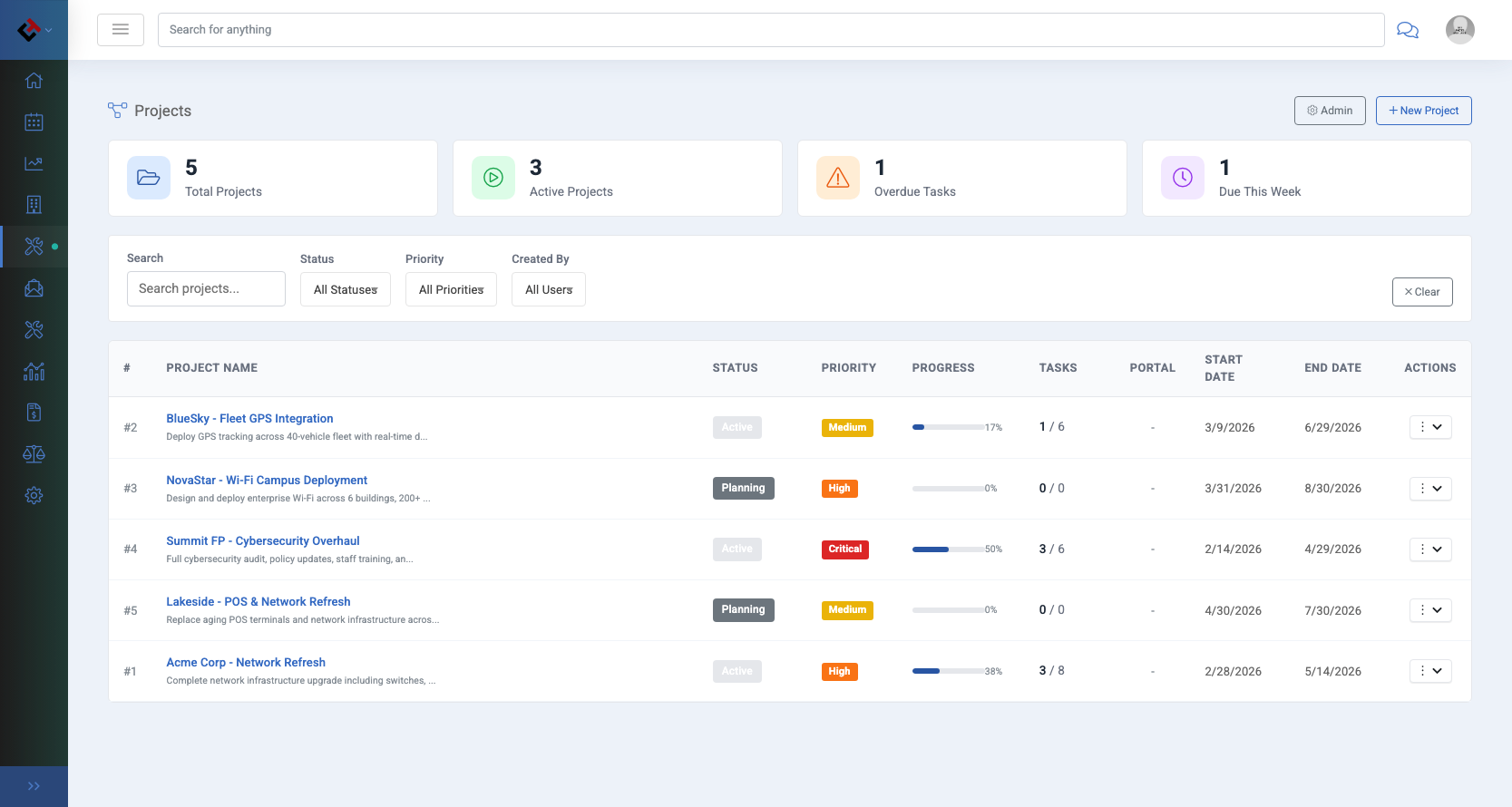Click the 38% progress bar for Acme Corp
Screen dimensions: 1512x807
click(x=949, y=671)
